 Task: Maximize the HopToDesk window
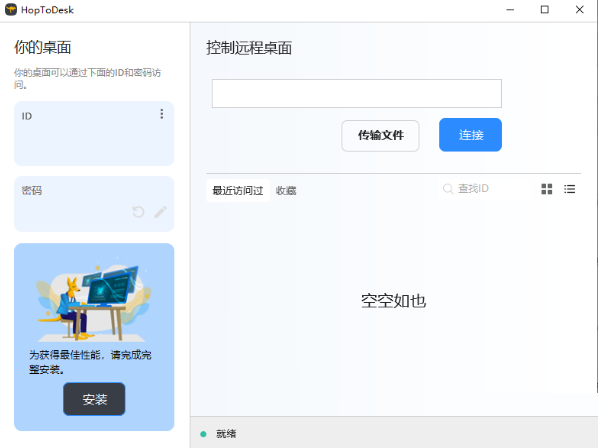[545, 10]
